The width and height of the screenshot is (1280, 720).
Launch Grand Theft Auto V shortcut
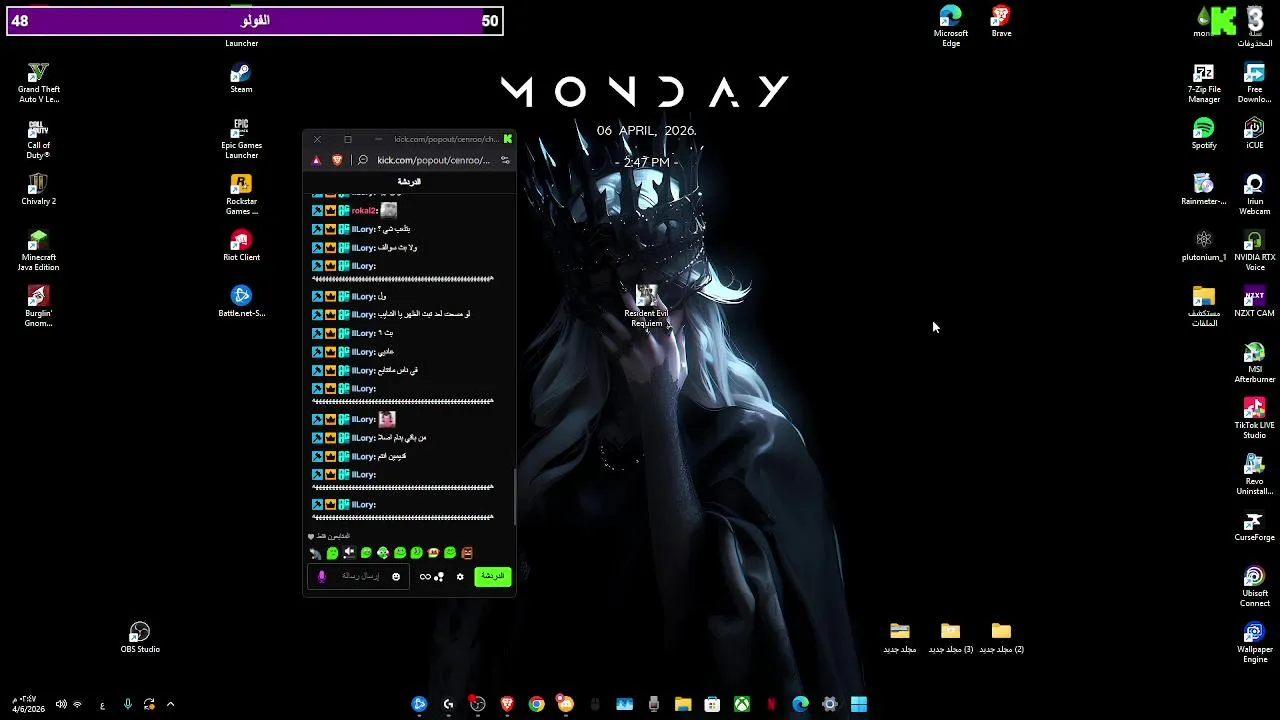(x=38, y=83)
